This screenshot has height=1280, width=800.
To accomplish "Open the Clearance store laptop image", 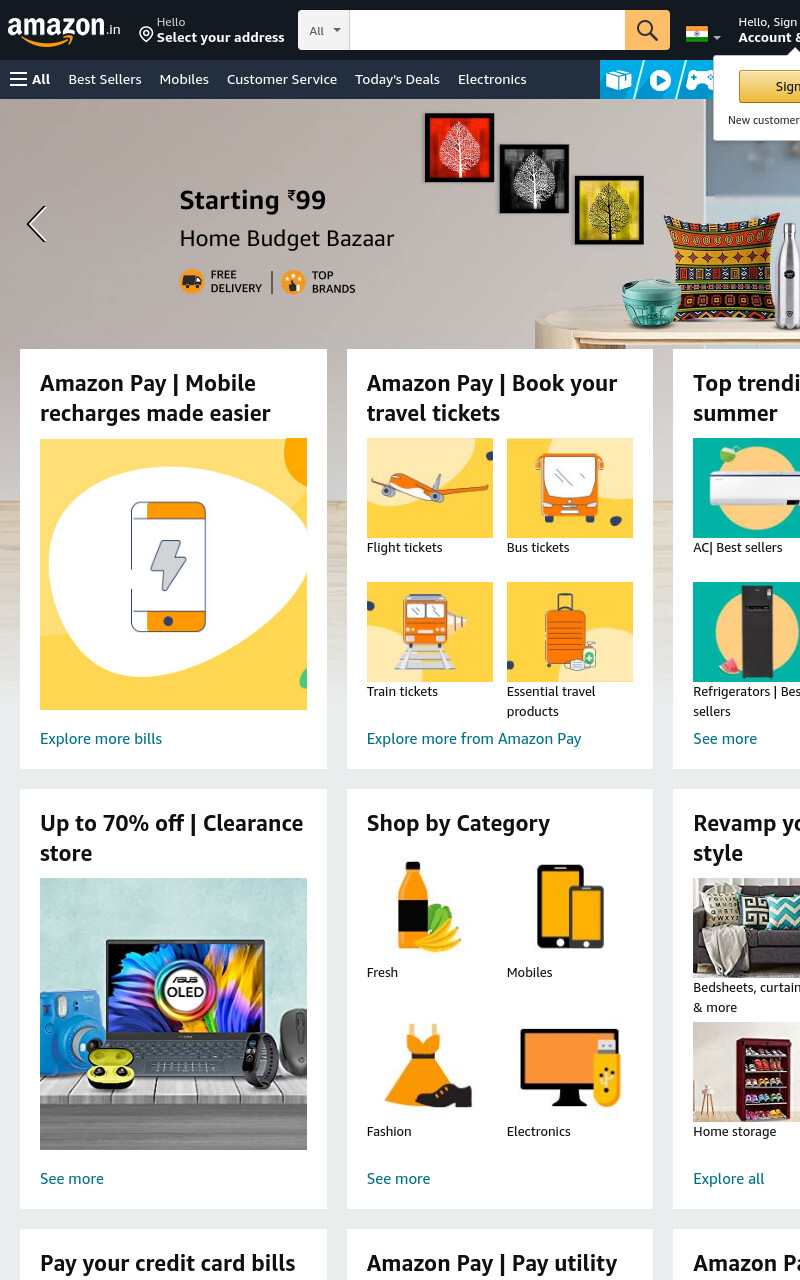I will (173, 1014).
